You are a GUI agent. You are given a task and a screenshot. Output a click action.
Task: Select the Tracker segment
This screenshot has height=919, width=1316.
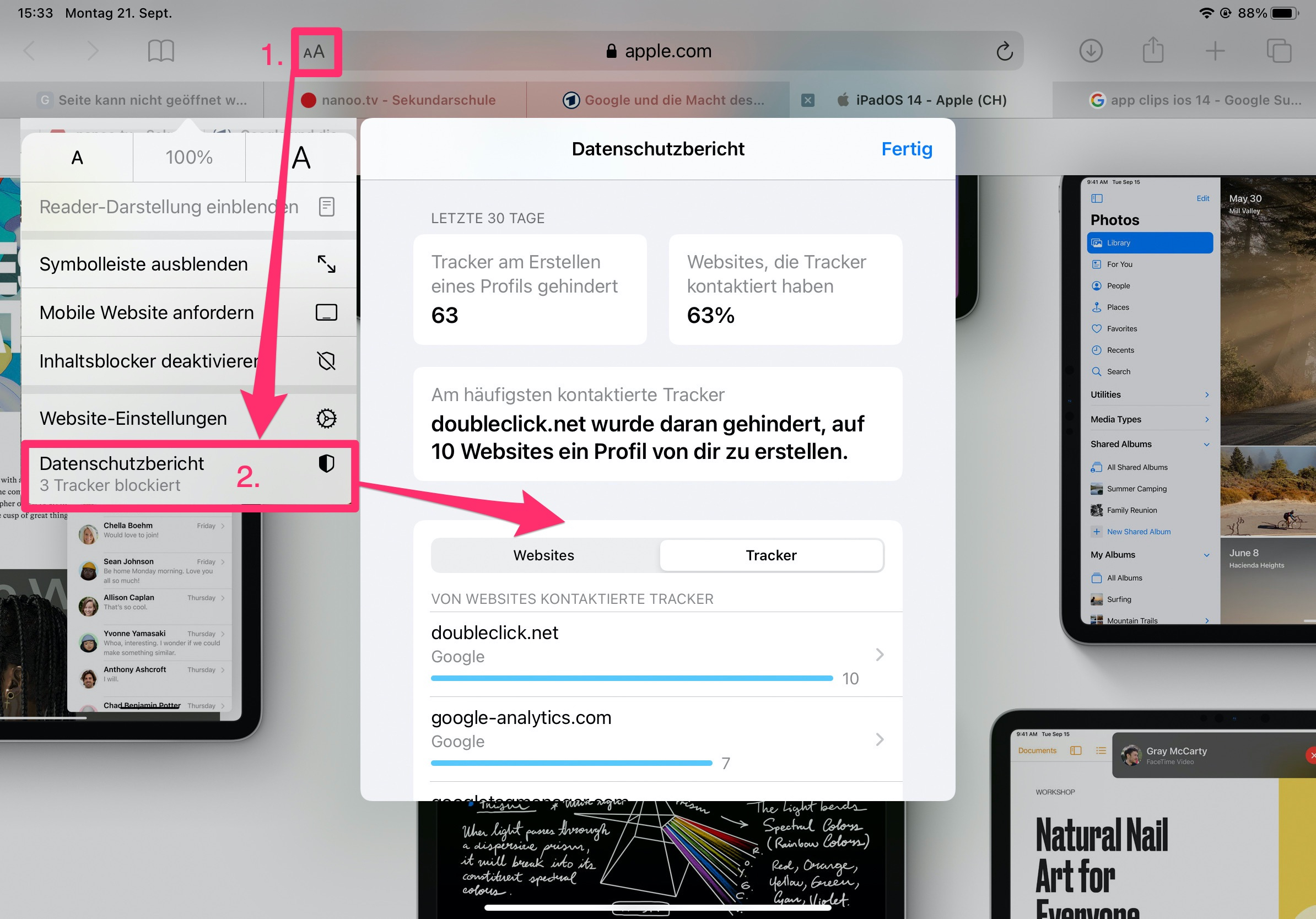coord(771,555)
